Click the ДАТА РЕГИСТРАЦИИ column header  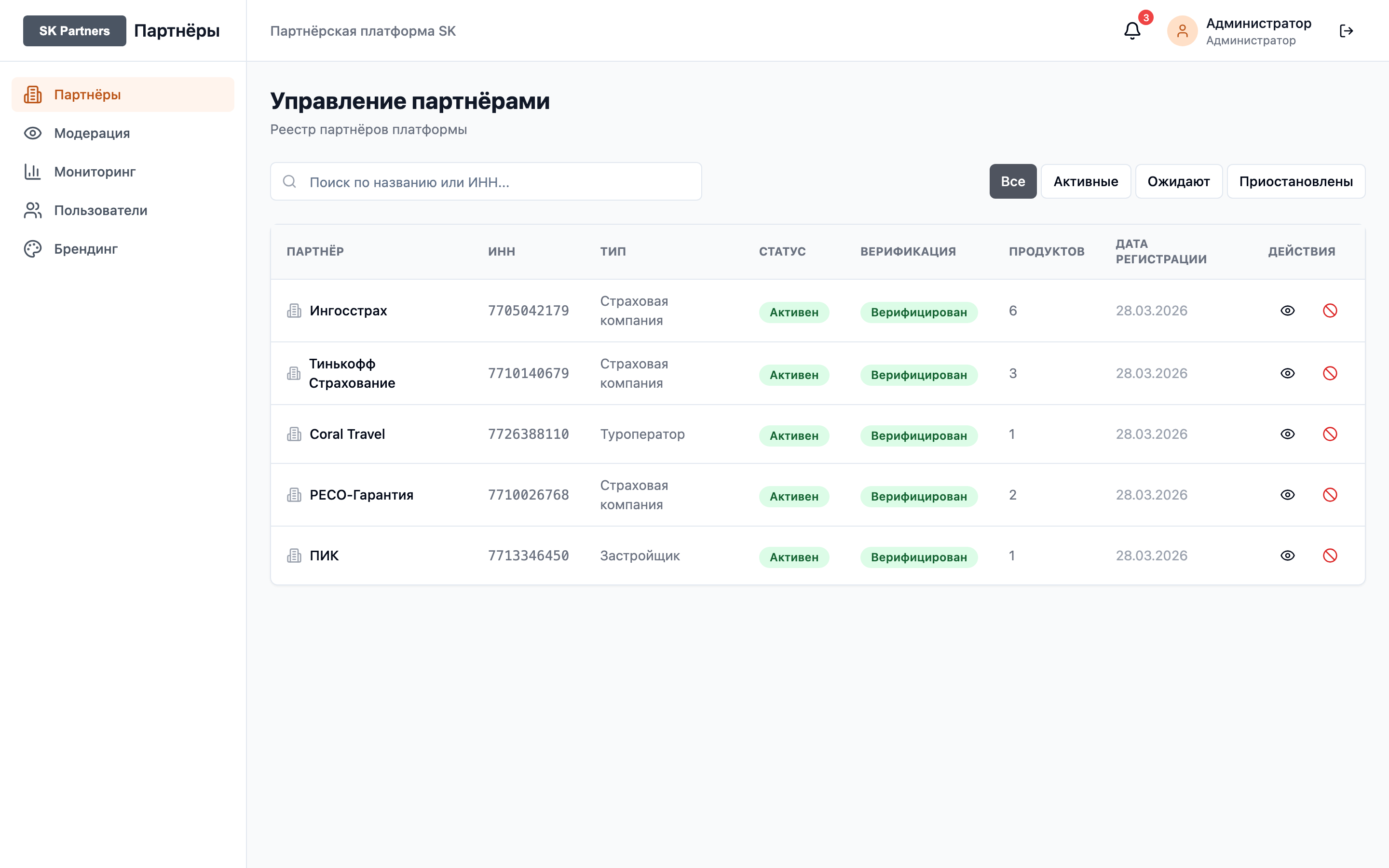coord(1161,251)
